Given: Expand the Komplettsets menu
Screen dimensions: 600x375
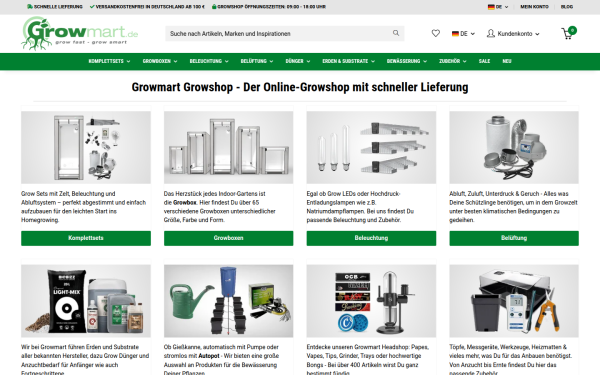Looking at the screenshot, I should pyautogui.click(x=109, y=61).
